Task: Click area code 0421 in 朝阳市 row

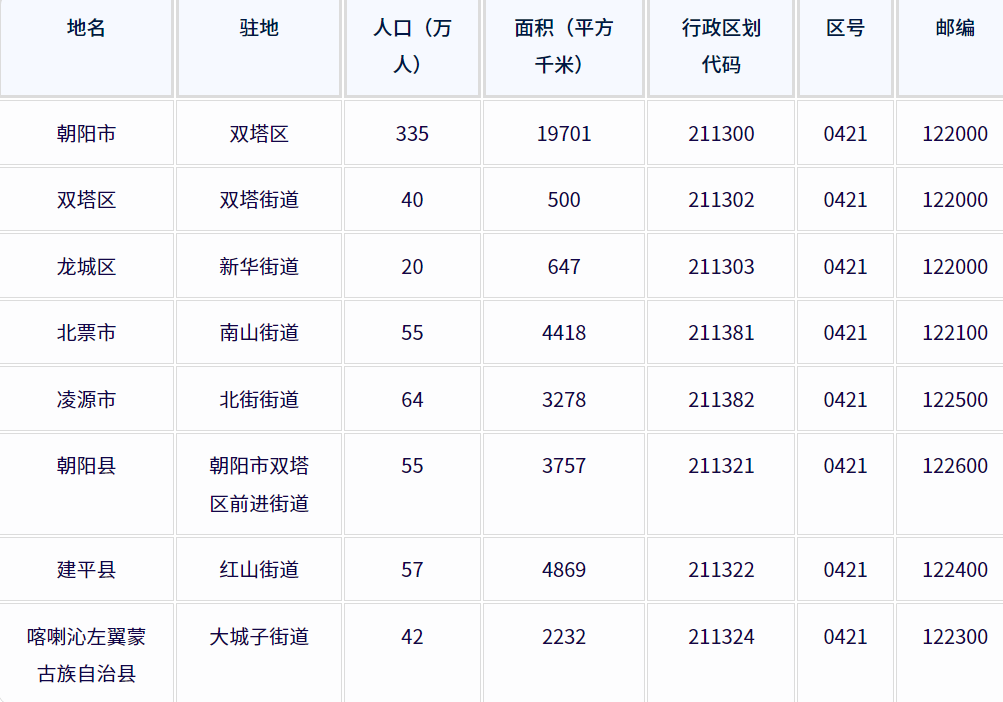Action: (845, 133)
